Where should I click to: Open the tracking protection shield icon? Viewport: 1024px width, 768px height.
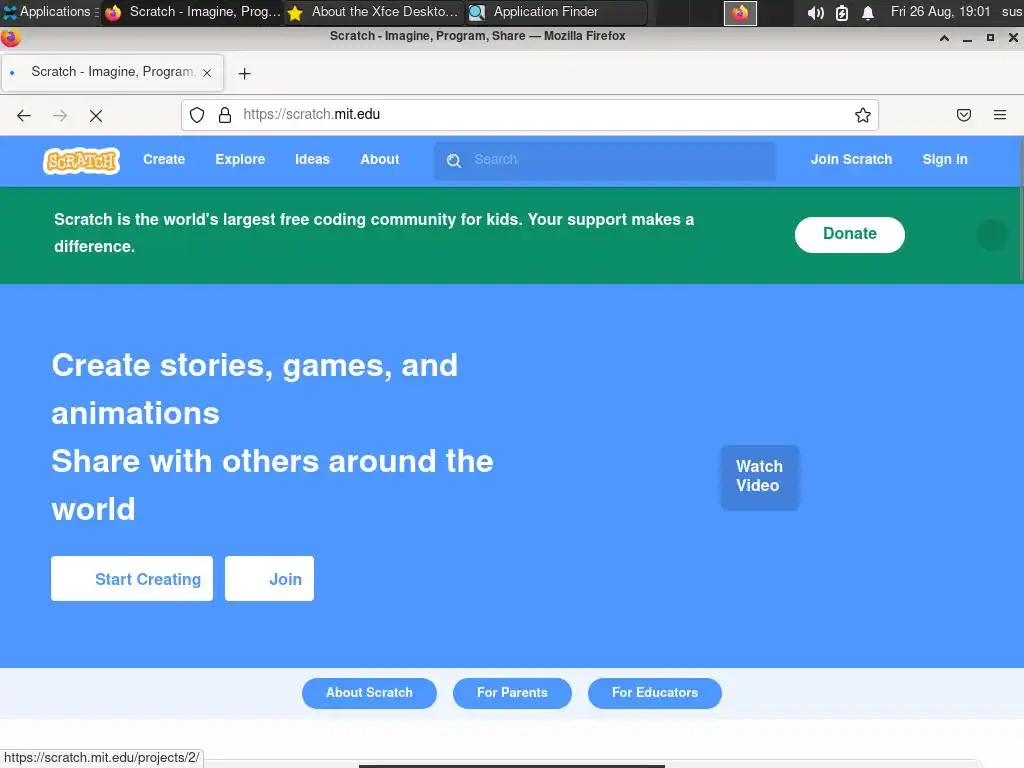pyautogui.click(x=197, y=115)
